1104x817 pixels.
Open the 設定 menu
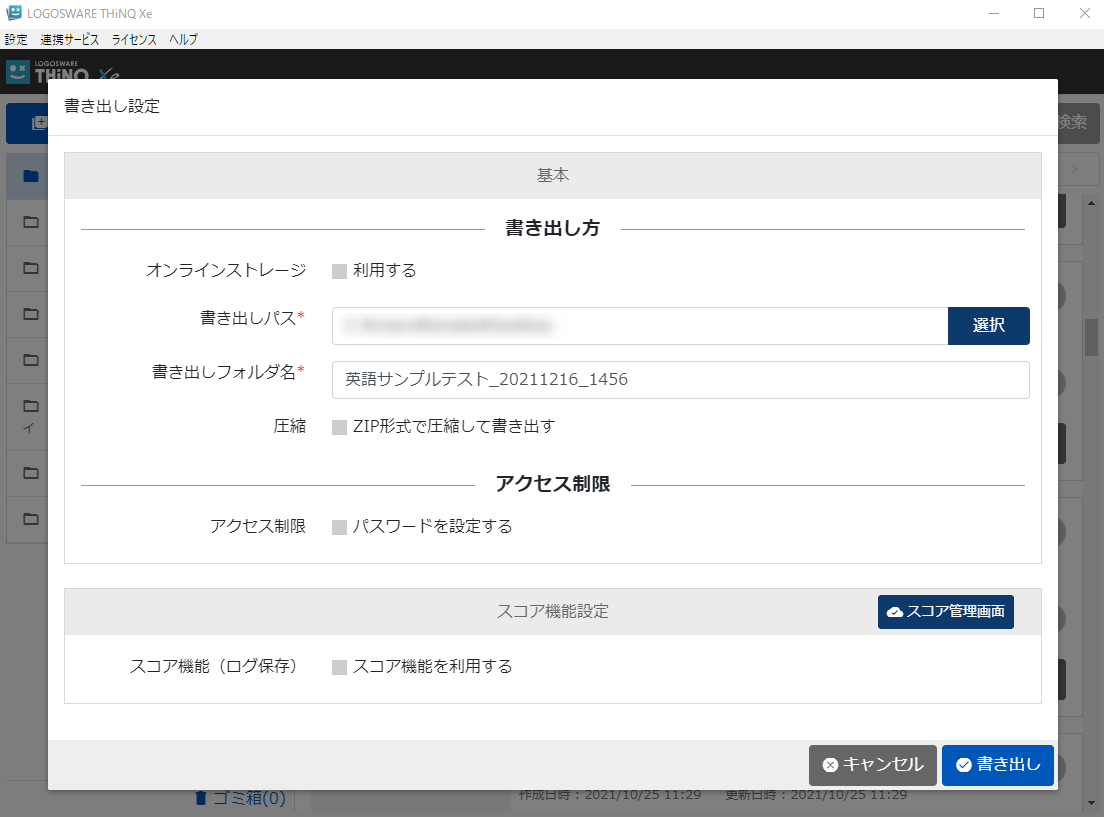[x=16, y=40]
